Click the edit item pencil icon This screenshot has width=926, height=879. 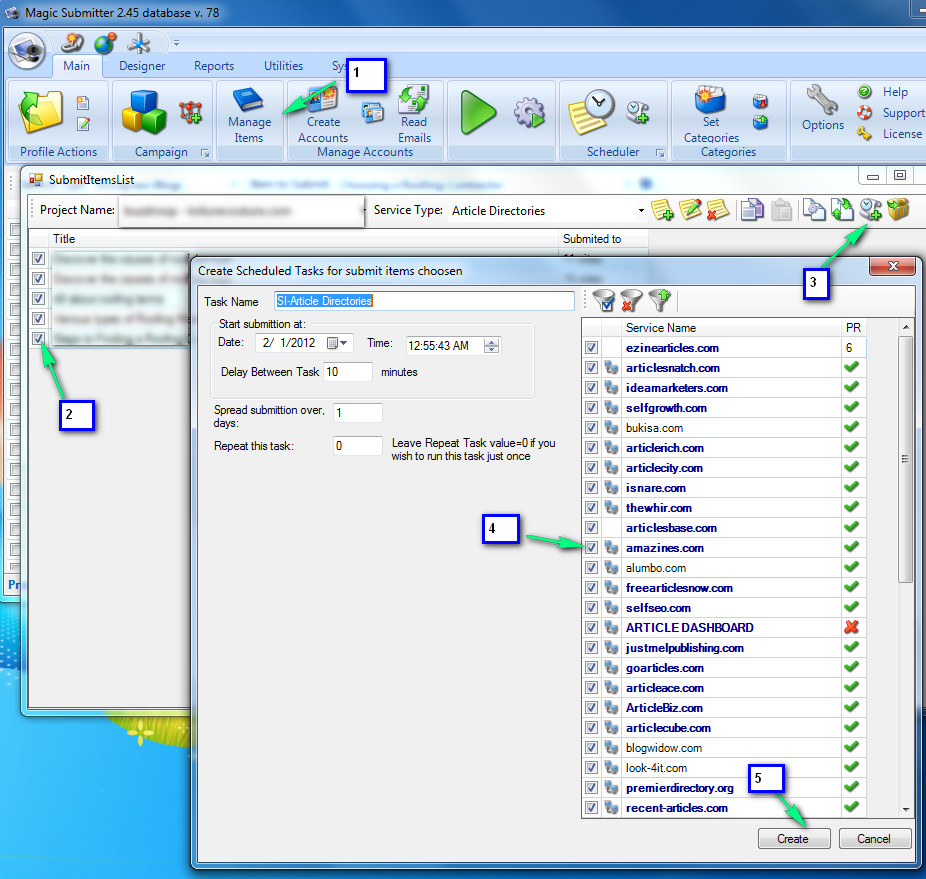click(690, 210)
